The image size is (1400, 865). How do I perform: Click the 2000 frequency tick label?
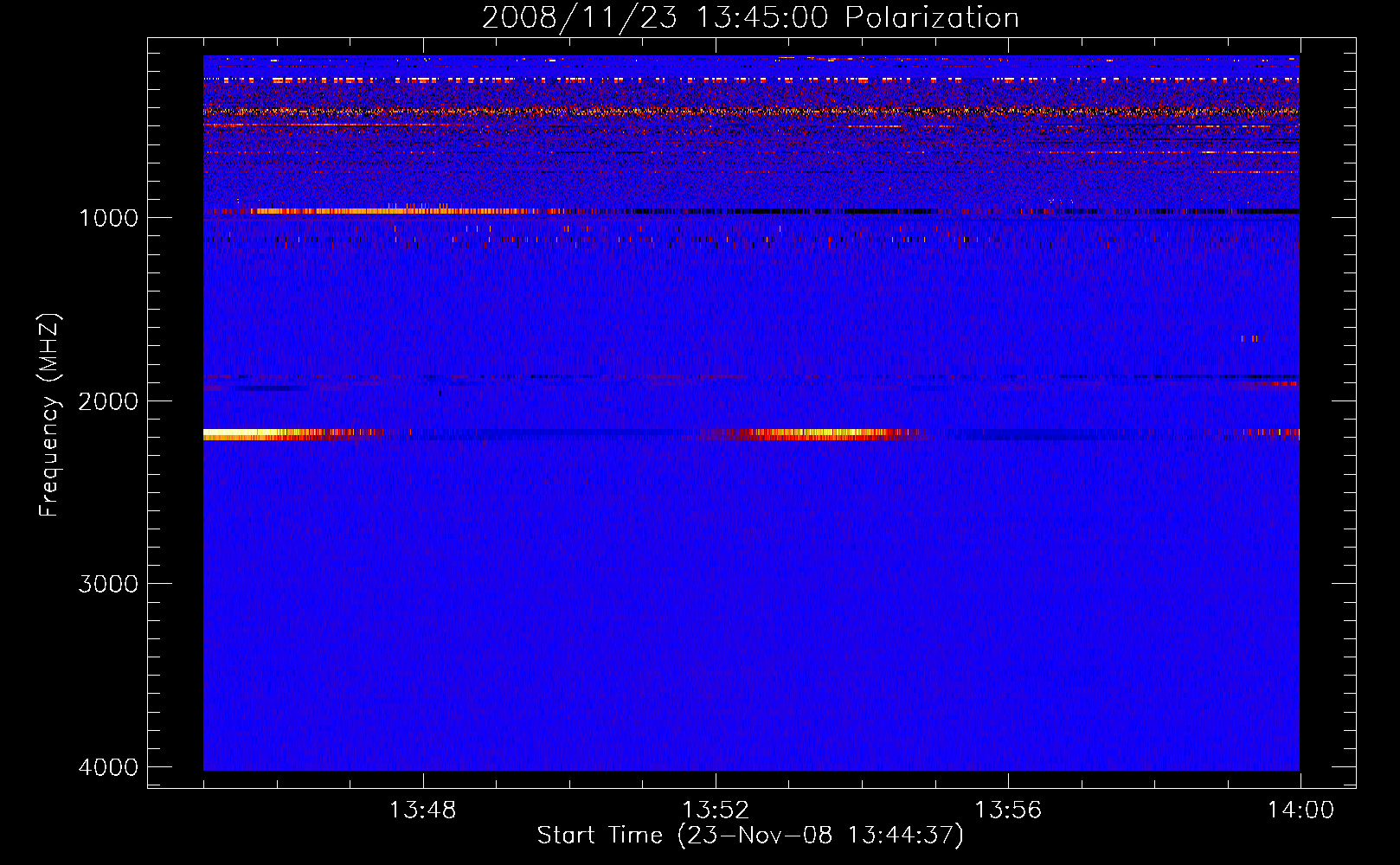[x=109, y=400]
